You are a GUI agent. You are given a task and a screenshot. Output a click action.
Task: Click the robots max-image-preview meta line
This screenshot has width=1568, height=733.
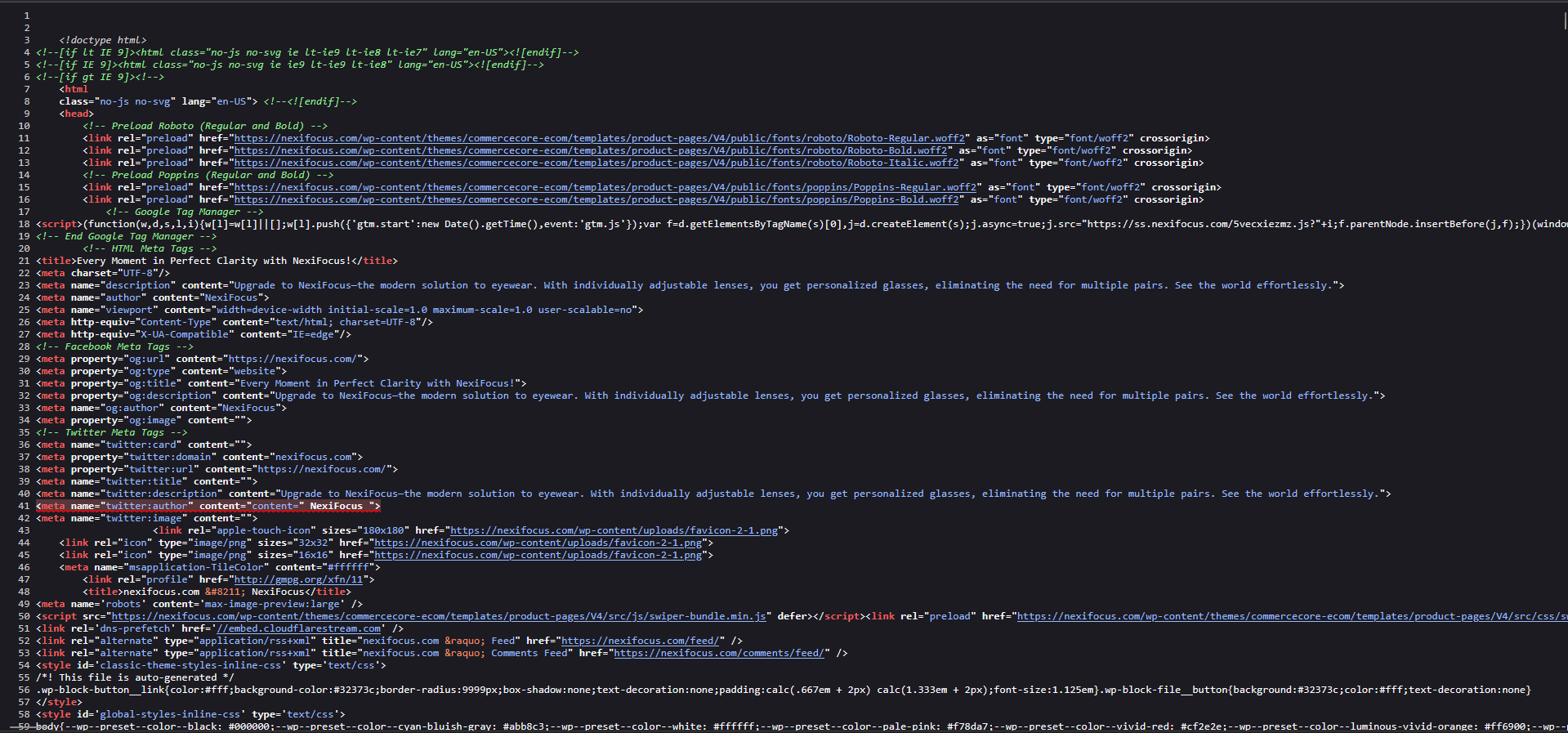click(x=199, y=604)
